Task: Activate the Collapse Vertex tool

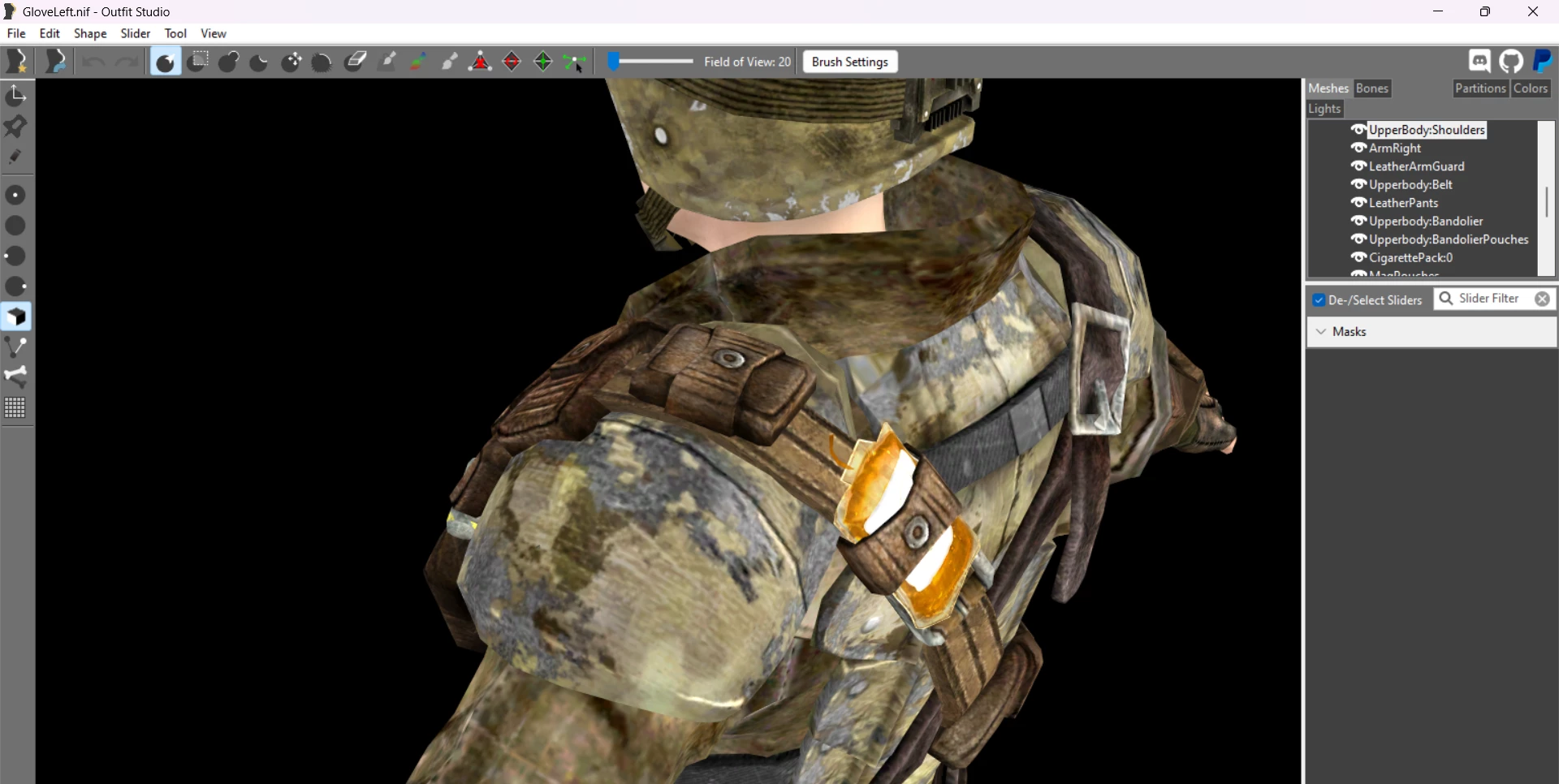Action: pyautogui.click(x=481, y=62)
